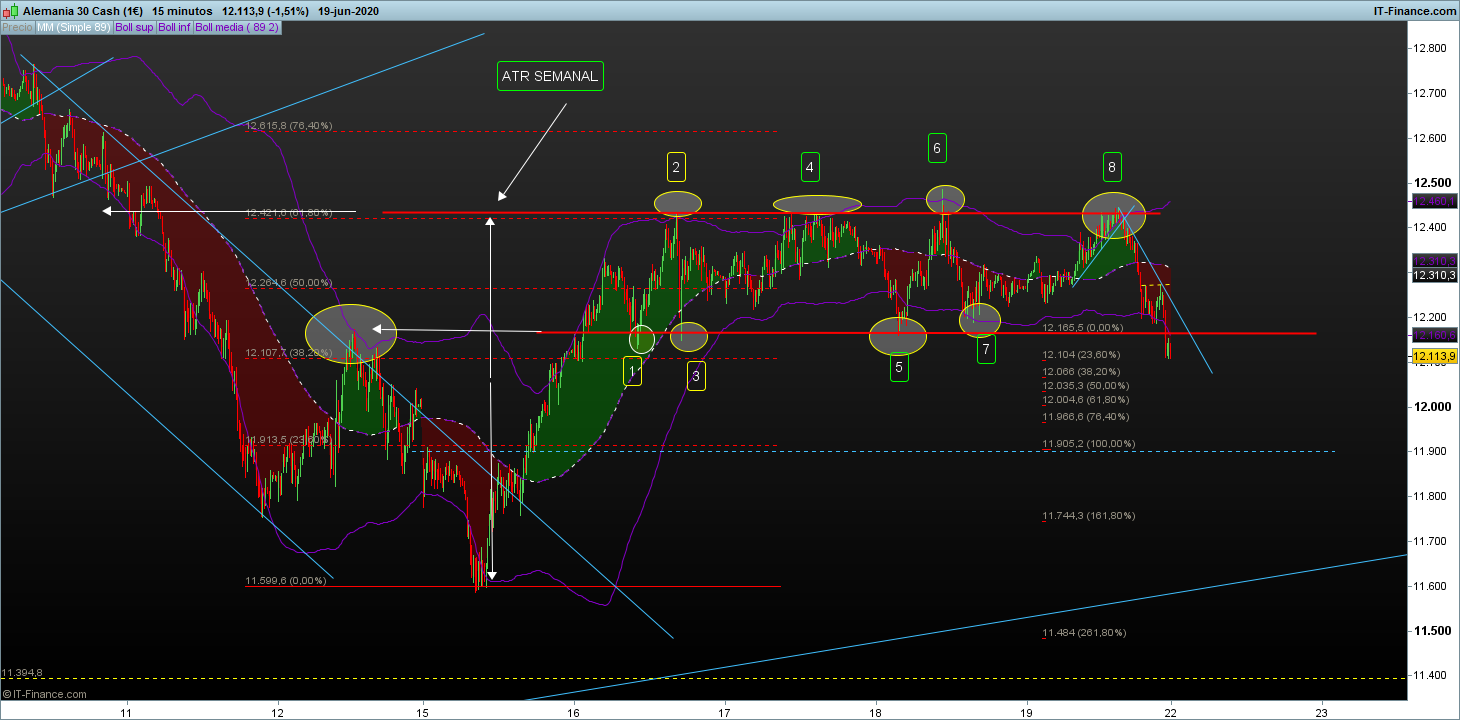Click the 11.966,6 (76,40%) Fibonacci label
1460x720 pixels.
click(1086, 417)
